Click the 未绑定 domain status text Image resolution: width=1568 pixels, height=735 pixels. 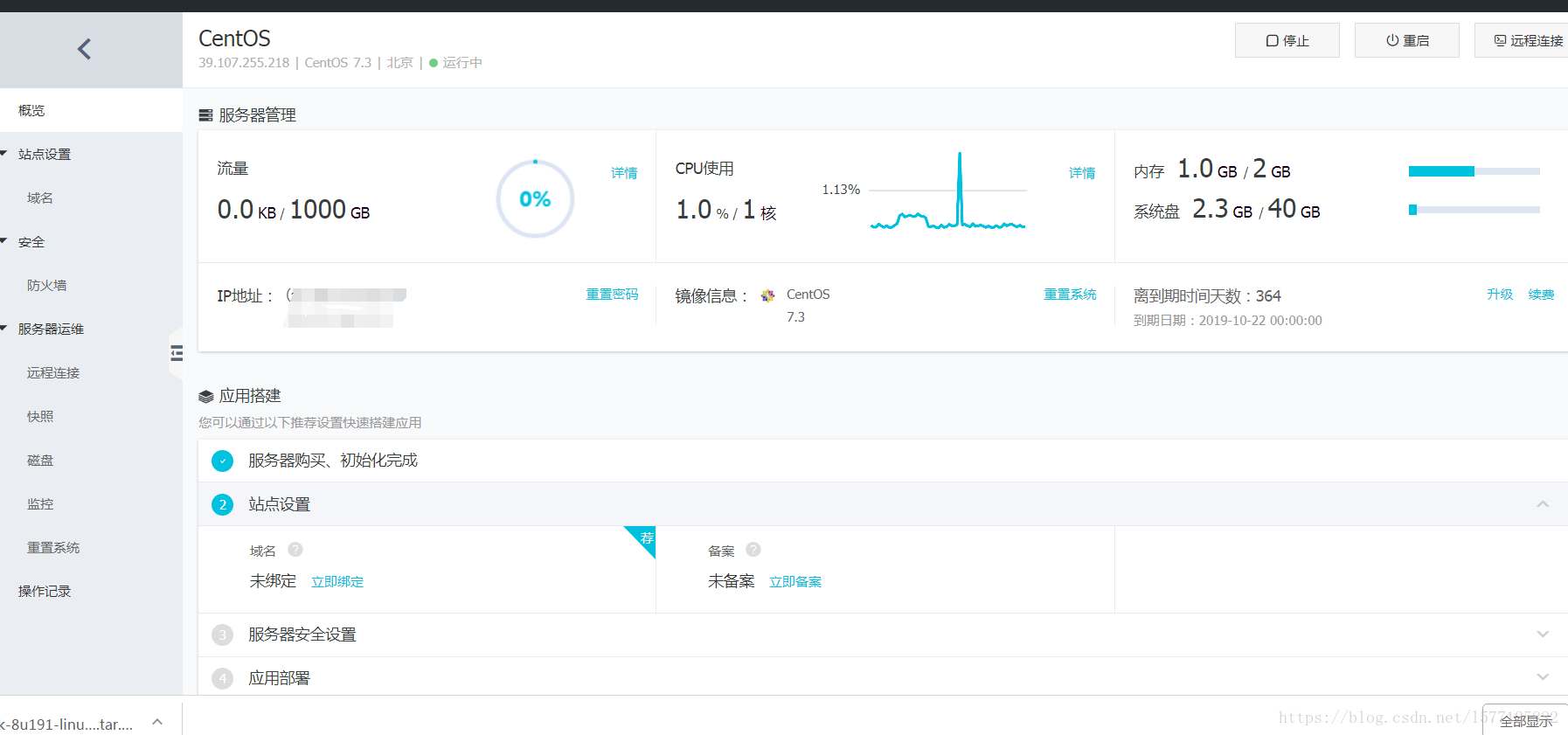point(273,581)
